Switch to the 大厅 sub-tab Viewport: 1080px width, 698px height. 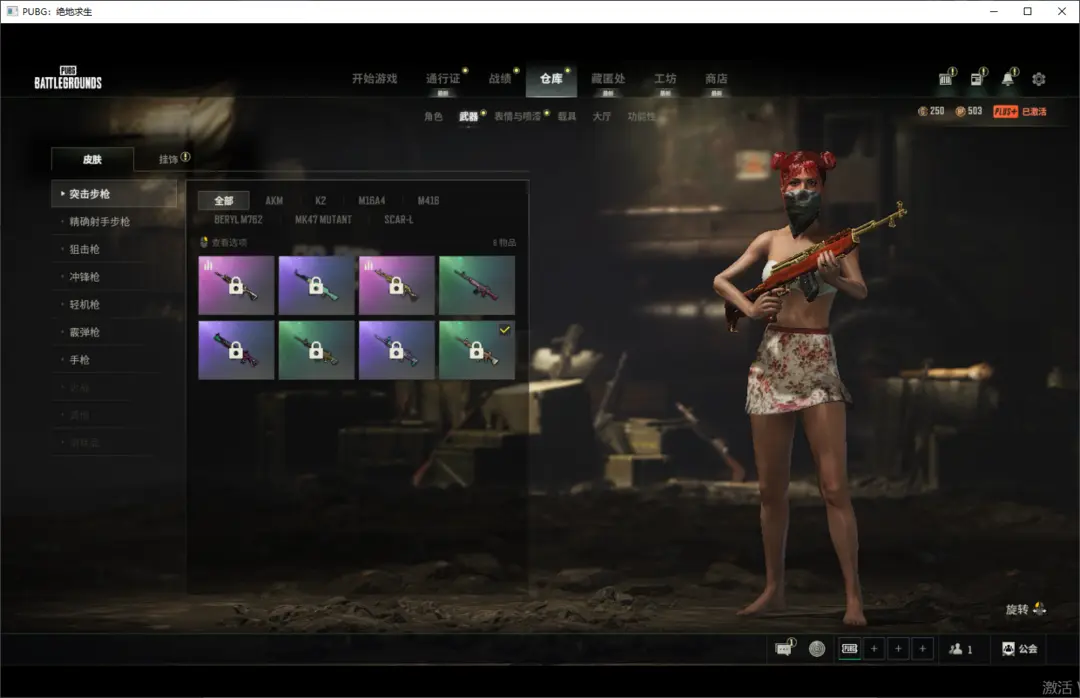tap(602, 116)
